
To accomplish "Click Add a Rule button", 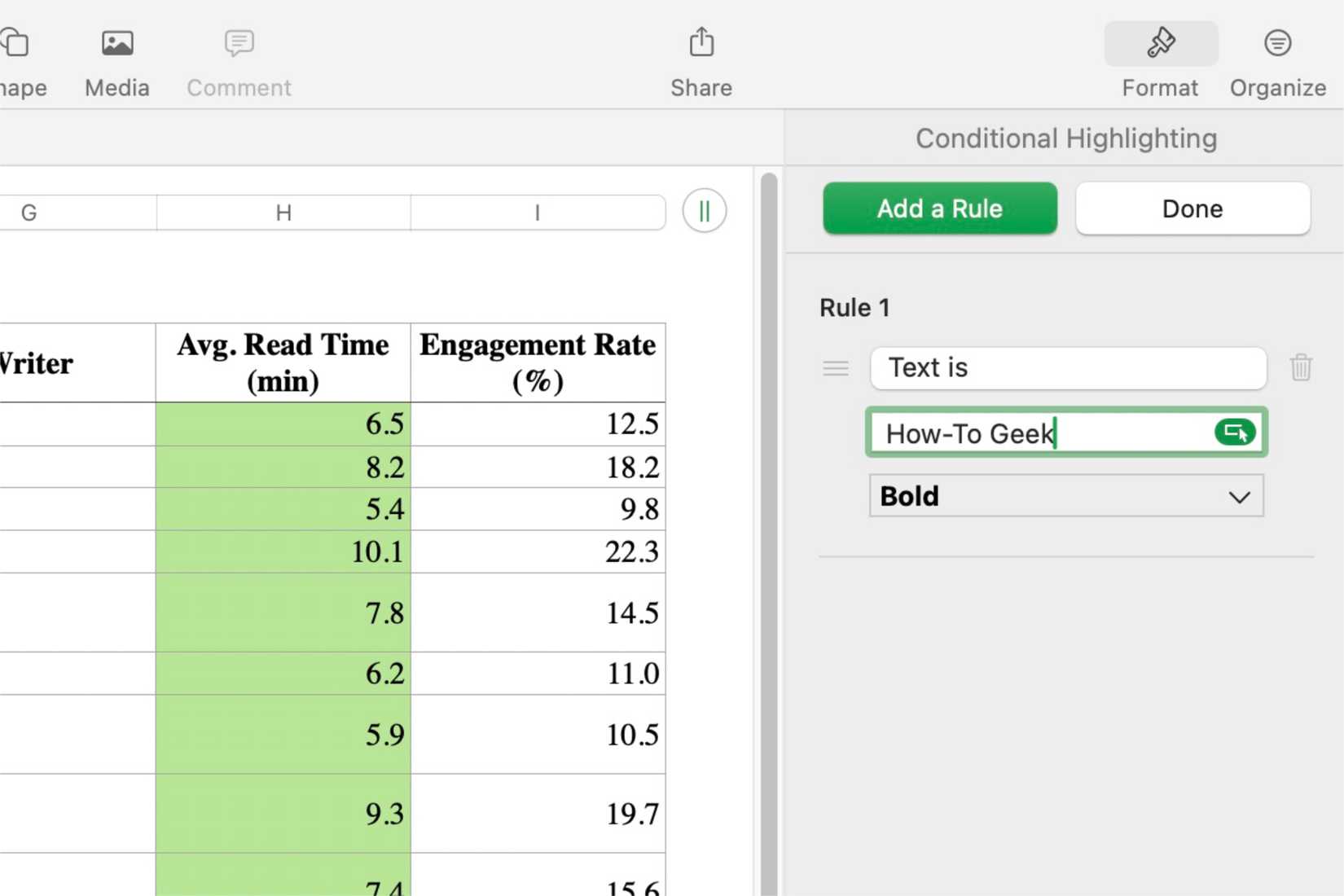I will point(940,209).
